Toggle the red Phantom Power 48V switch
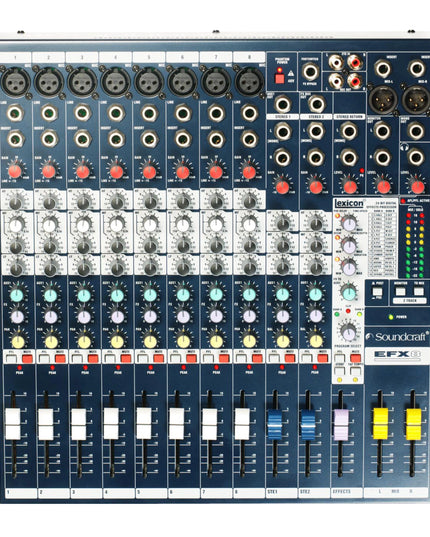The image size is (430, 537). point(280,78)
